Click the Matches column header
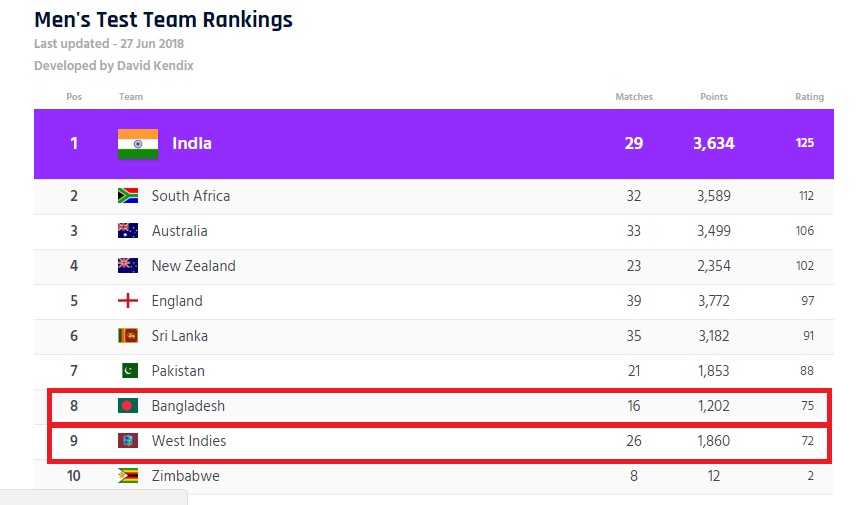The image size is (857, 505). click(634, 97)
